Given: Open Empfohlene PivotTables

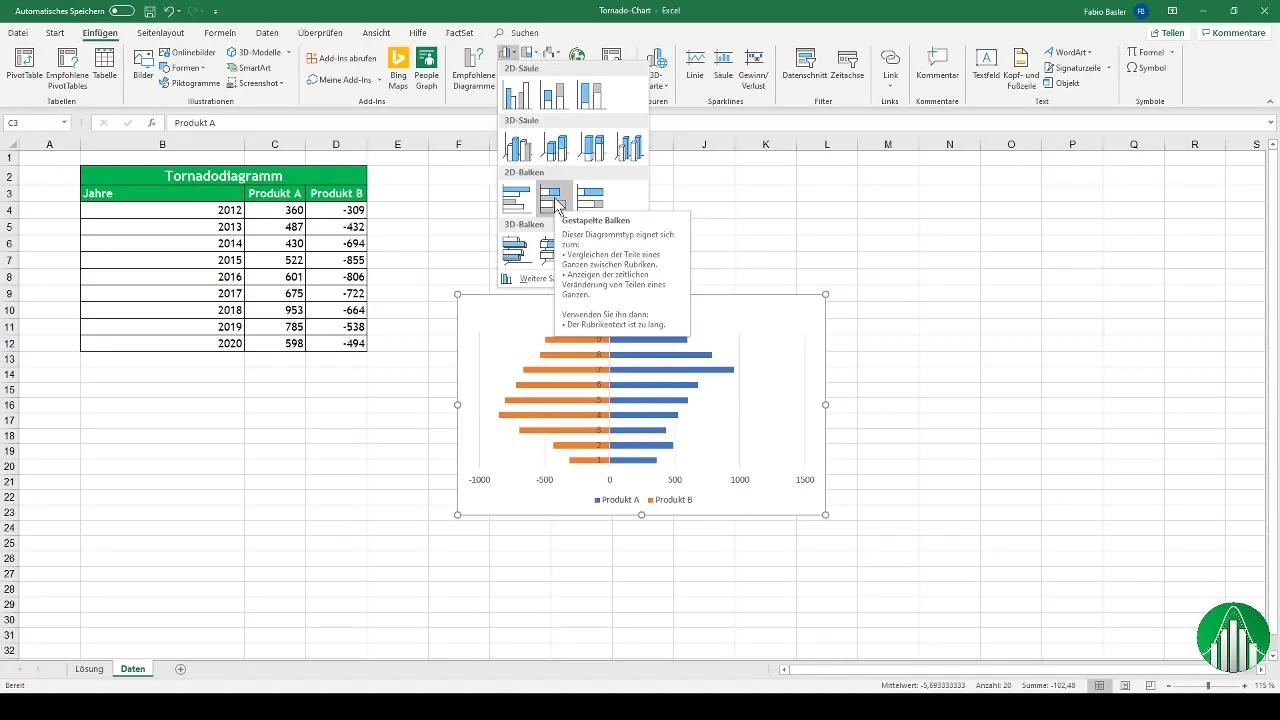Looking at the screenshot, I should 67,68.
